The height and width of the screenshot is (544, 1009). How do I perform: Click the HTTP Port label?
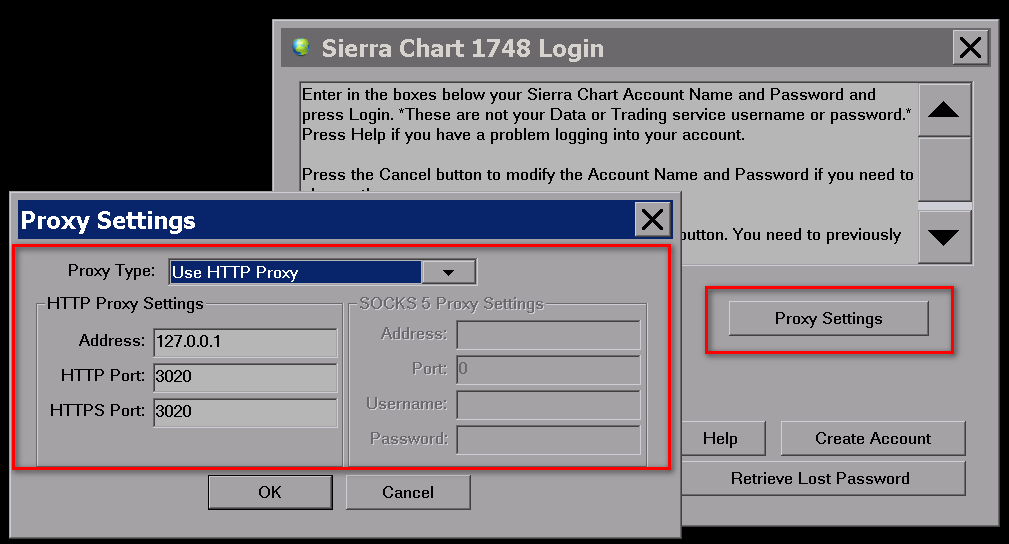point(103,376)
